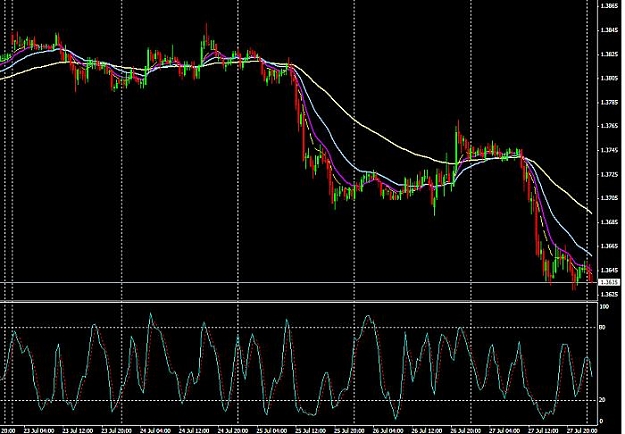Click the 26 Jul 12:00 time label
Viewport: 625px width, 434px height.
click(426, 431)
